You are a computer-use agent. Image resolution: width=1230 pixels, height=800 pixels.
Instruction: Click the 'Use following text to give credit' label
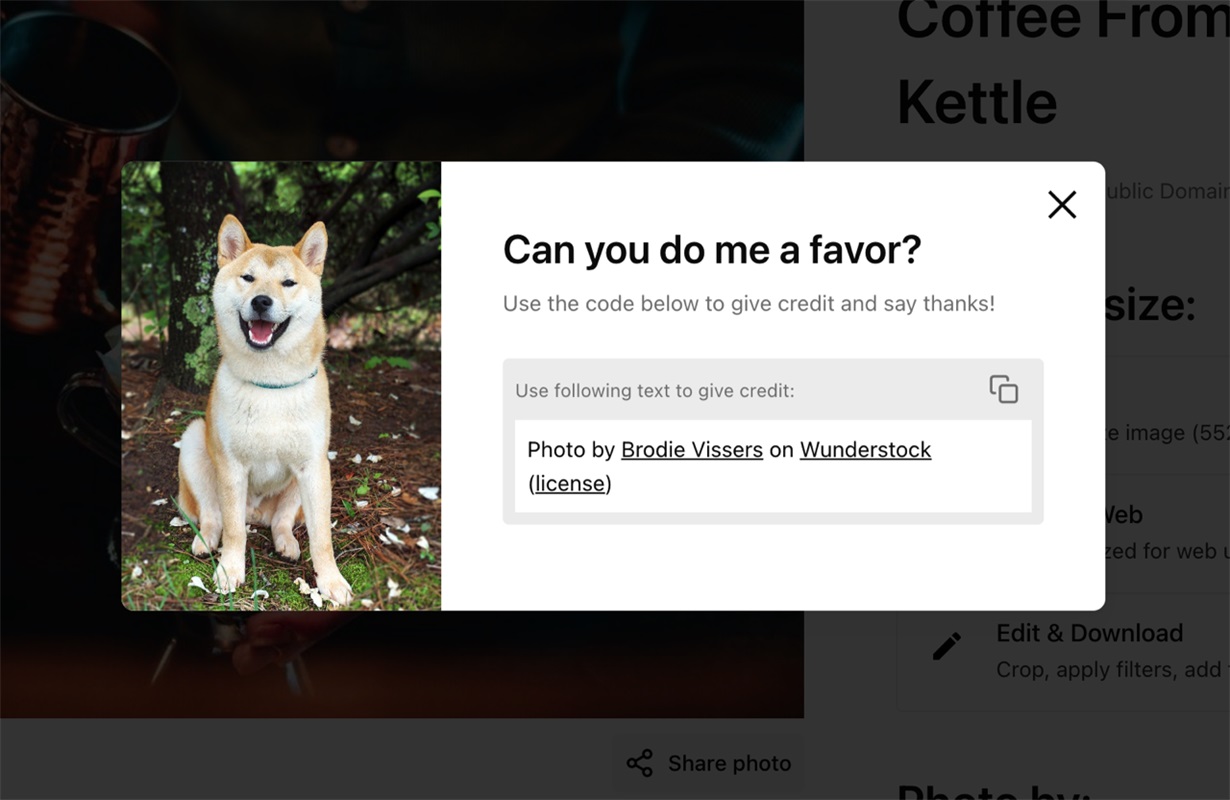coord(655,391)
